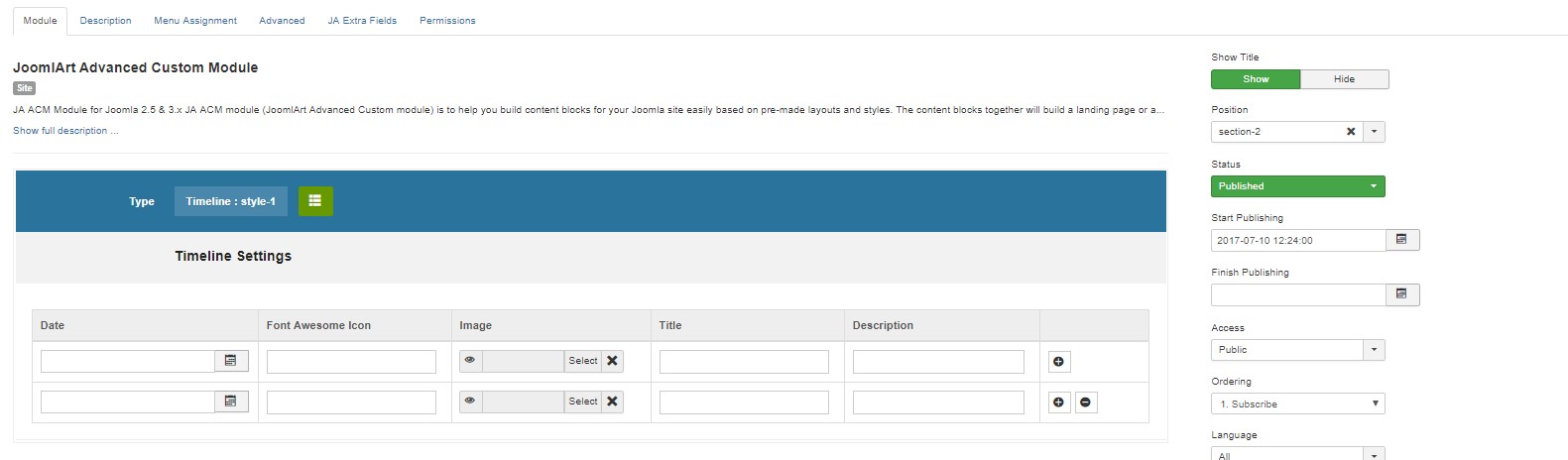Set Show Title to Show

pos(1256,79)
